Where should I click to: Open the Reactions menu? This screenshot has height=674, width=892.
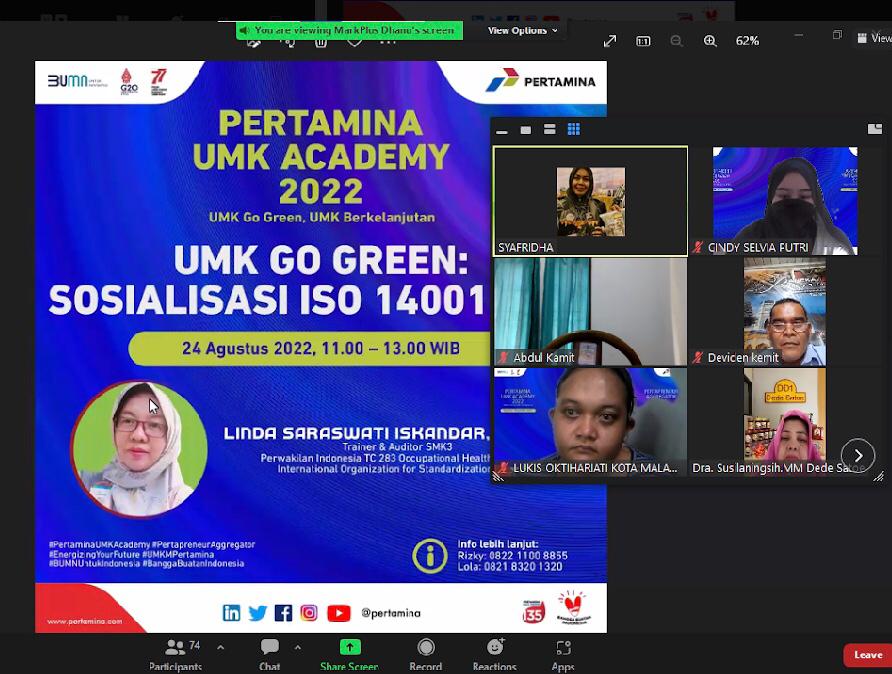494,653
